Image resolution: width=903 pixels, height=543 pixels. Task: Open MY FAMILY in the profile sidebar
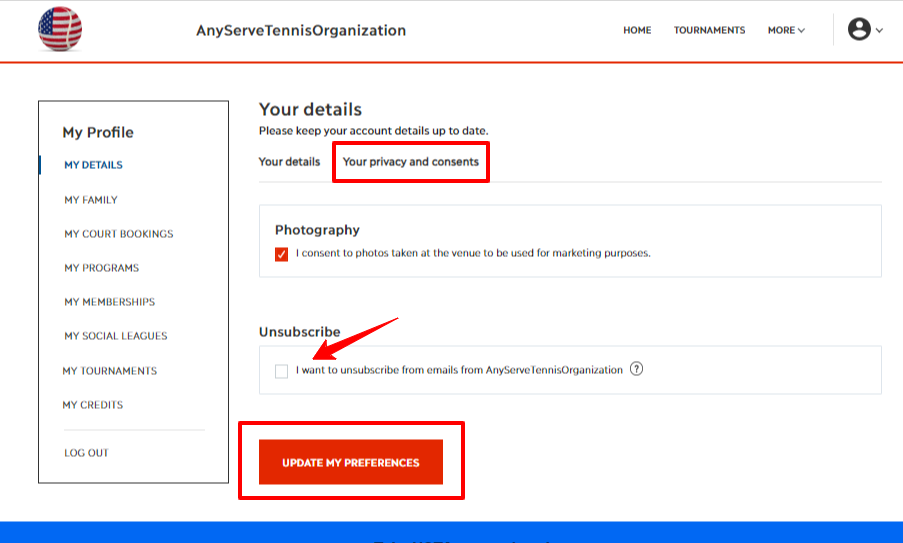coord(91,200)
